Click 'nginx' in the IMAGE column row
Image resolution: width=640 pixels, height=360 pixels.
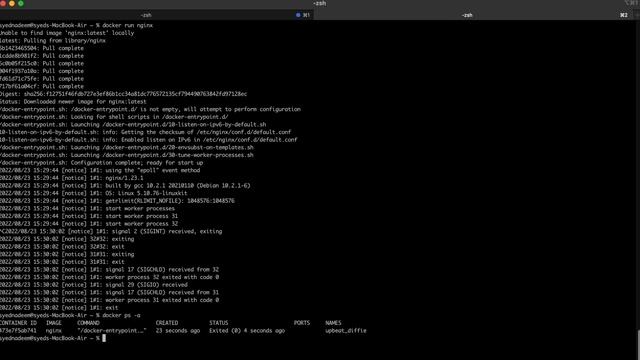53,331
